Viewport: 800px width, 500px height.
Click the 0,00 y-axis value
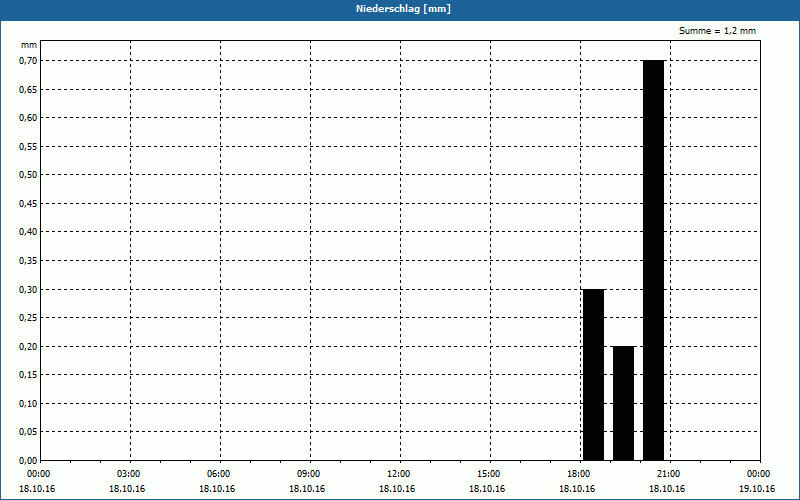pyautogui.click(x=28, y=460)
